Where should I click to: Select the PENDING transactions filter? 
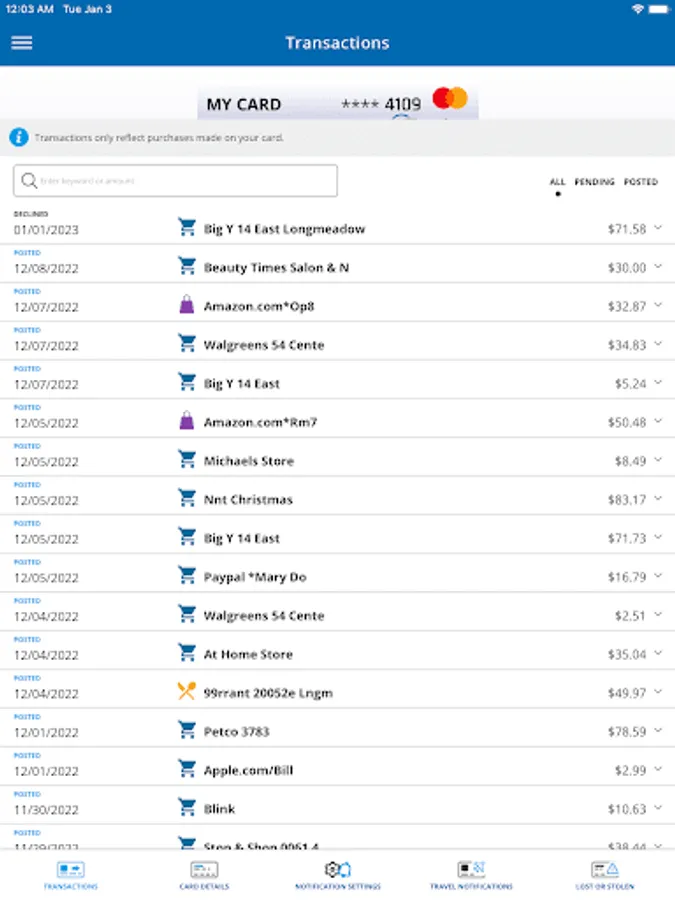click(x=595, y=182)
